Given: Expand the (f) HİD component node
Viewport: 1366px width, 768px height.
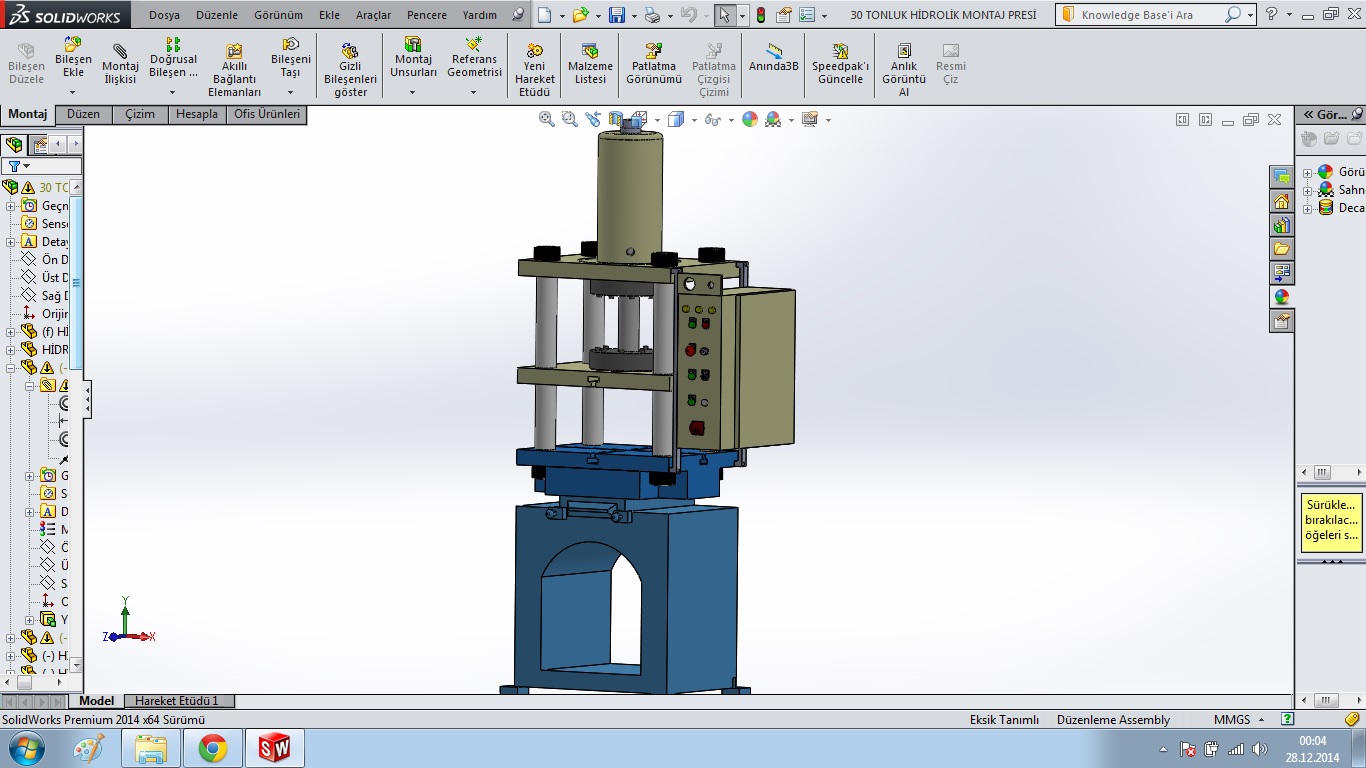Looking at the screenshot, I should coord(11,332).
